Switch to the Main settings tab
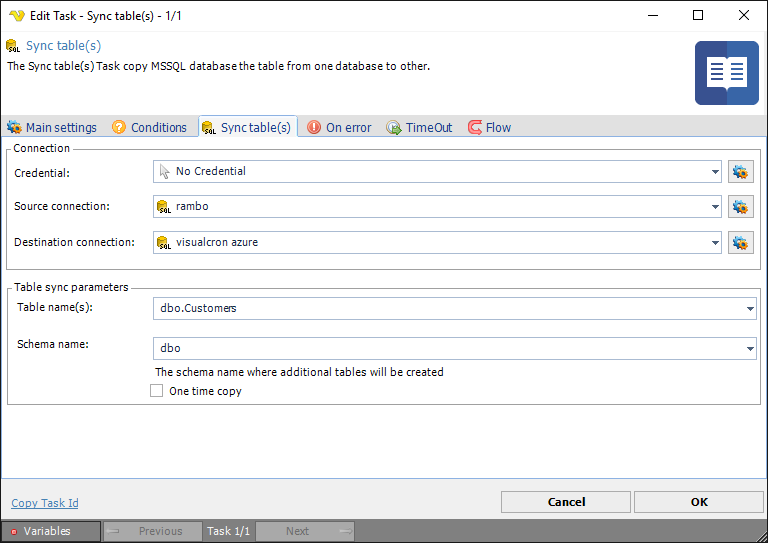This screenshot has width=768, height=543. [x=52, y=127]
